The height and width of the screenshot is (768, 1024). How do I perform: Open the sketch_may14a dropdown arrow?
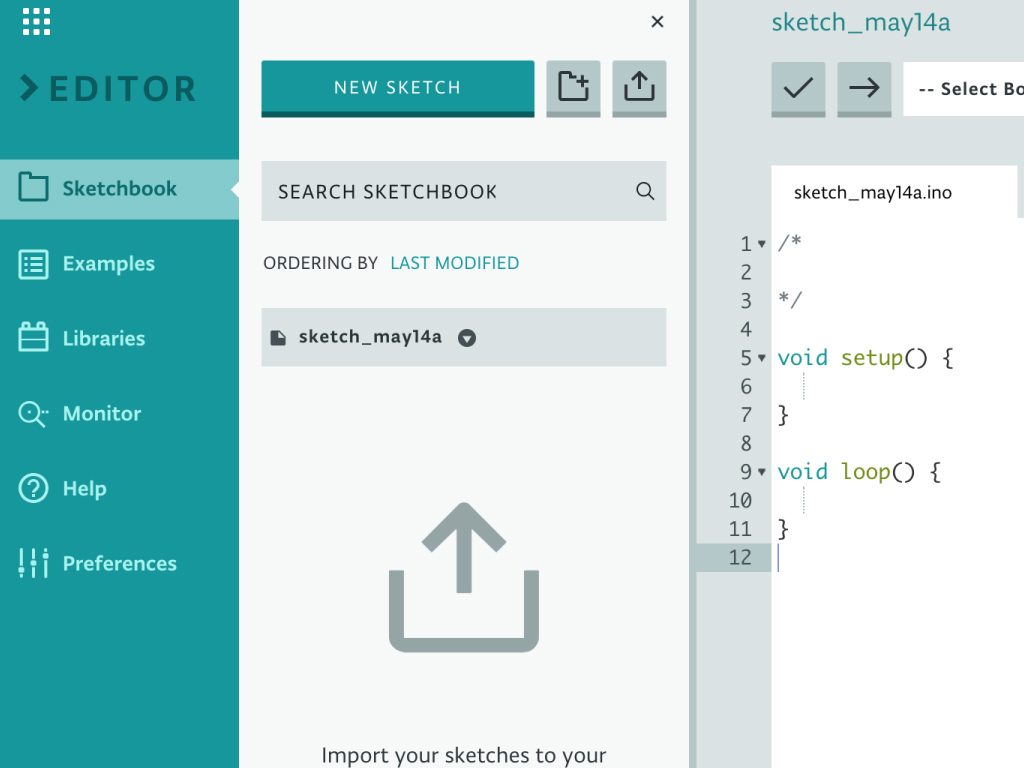pyautogui.click(x=467, y=338)
